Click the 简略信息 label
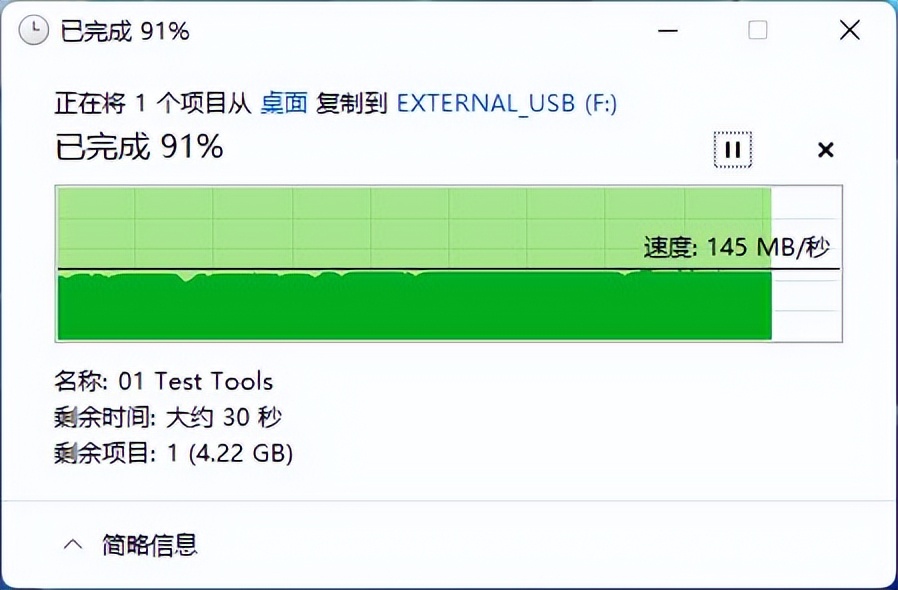 (152, 545)
